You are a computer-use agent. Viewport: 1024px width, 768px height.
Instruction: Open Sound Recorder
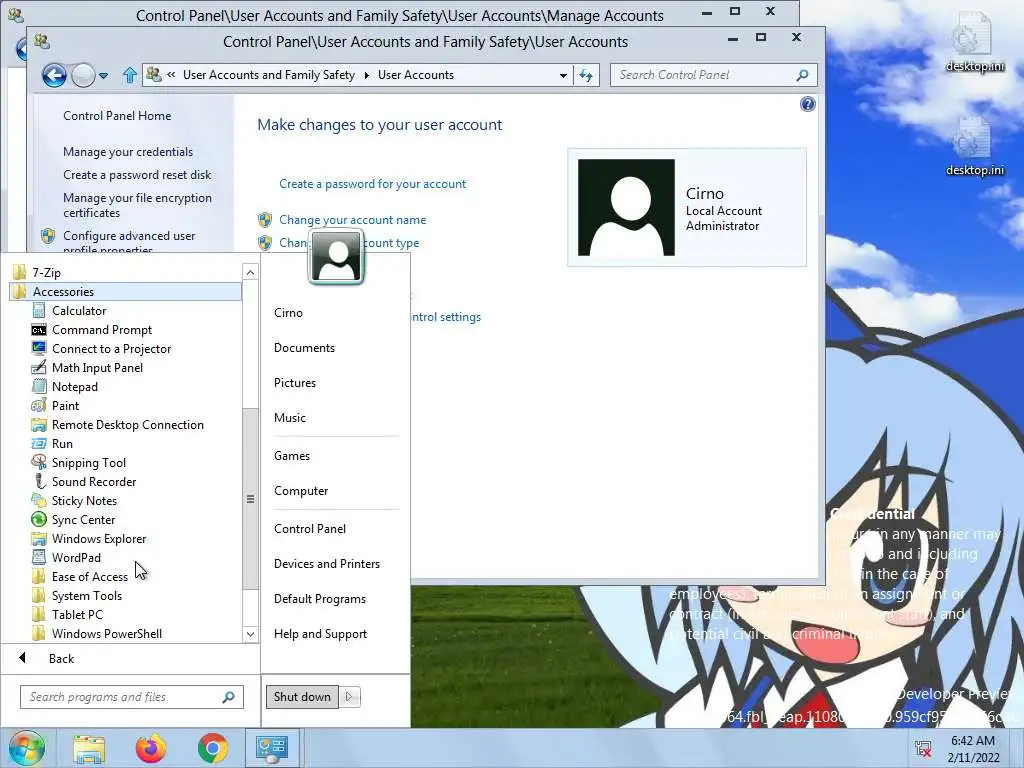(93, 481)
